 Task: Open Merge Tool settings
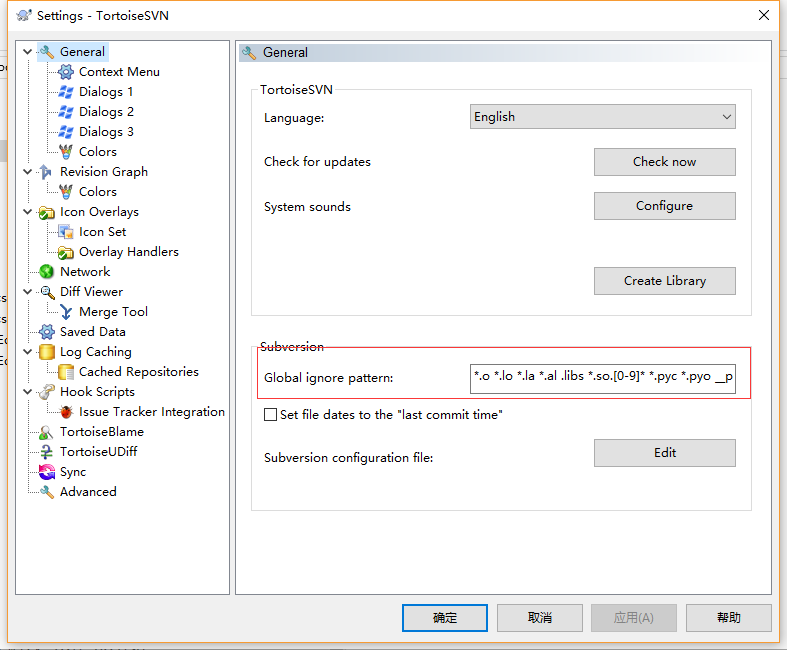click(x=113, y=312)
